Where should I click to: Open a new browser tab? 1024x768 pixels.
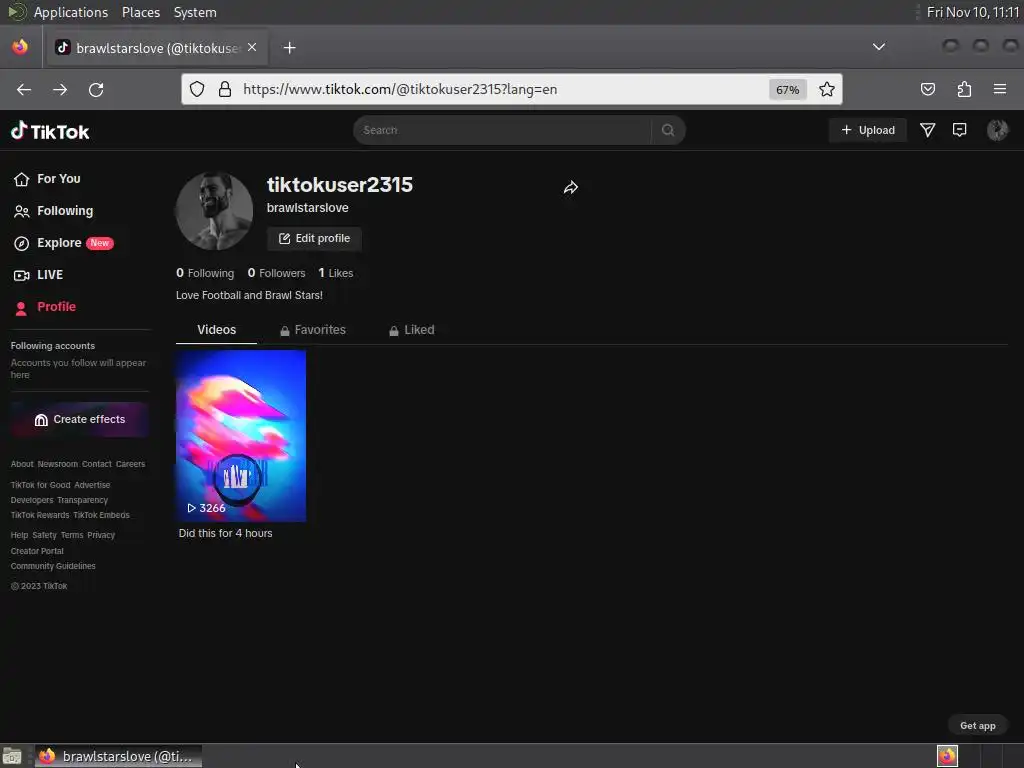(x=290, y=48)
